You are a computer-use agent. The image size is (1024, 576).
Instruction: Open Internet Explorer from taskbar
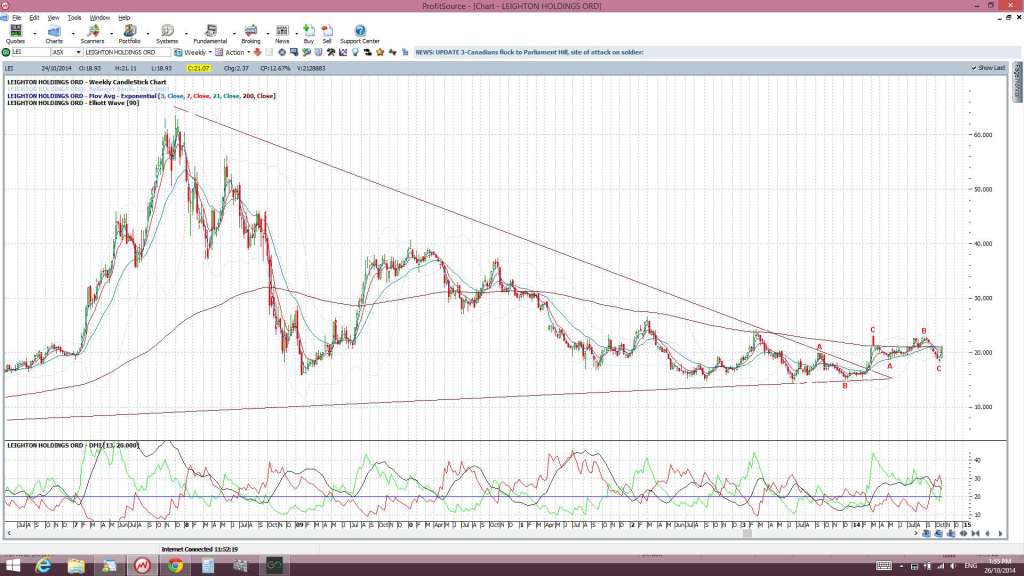44,566
